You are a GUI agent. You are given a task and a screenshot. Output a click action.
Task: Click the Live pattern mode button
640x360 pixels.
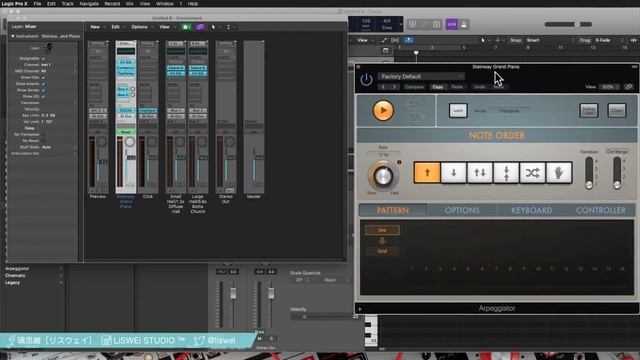[382, 230]
